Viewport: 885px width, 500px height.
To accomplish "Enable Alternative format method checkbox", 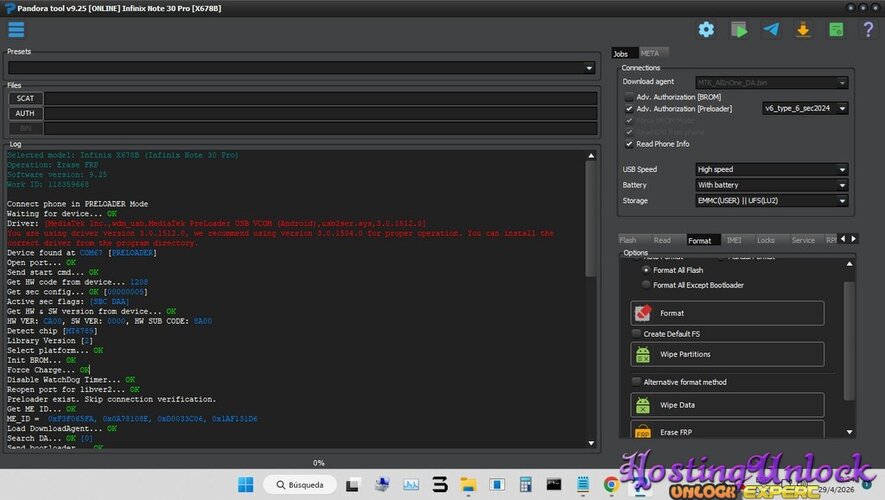I will [637, 382].
